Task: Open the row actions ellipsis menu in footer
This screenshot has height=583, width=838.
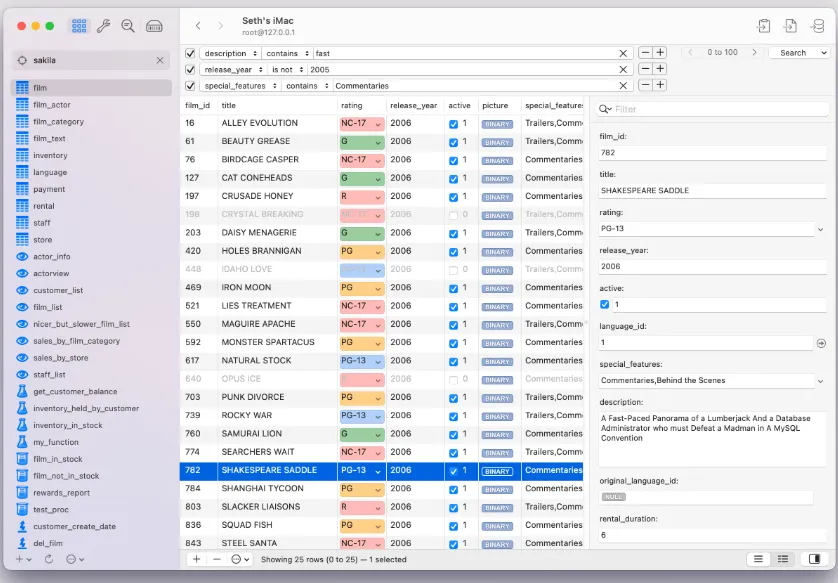Action: (240, 559)
